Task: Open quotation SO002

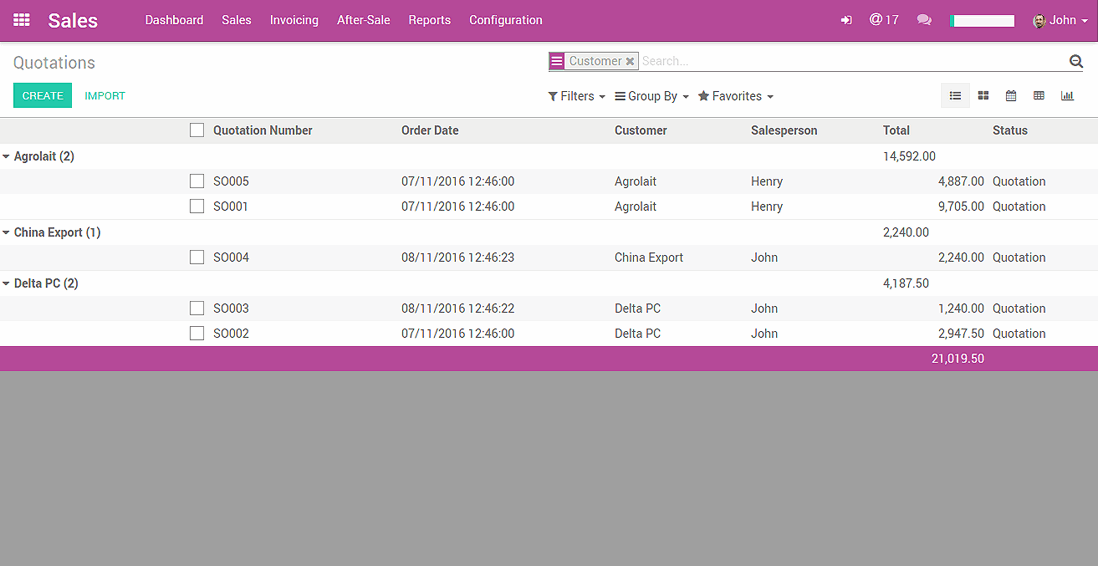Action: click(x=231, y=333)
